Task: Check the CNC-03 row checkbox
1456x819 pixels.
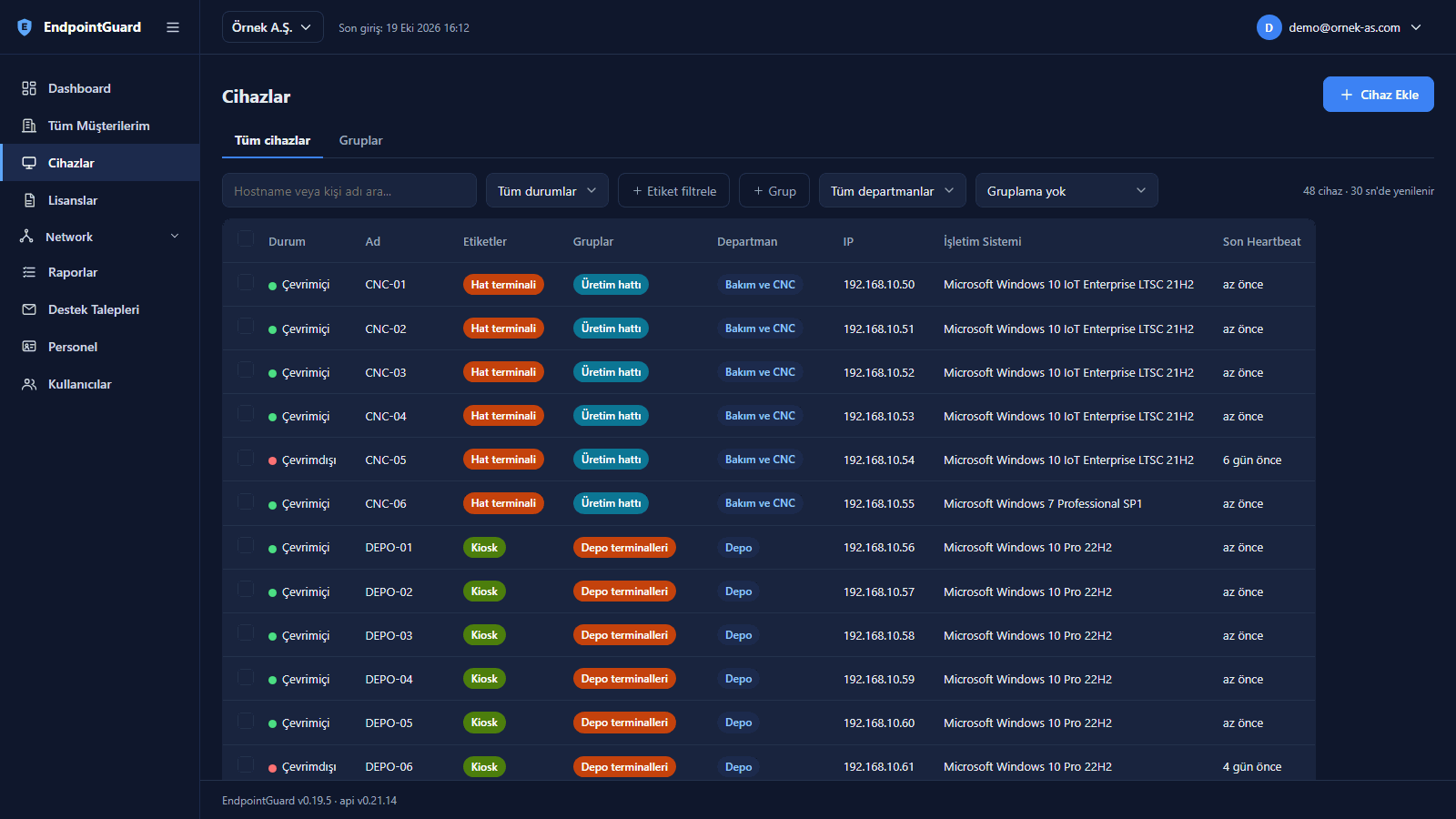Action: point(246,369)
